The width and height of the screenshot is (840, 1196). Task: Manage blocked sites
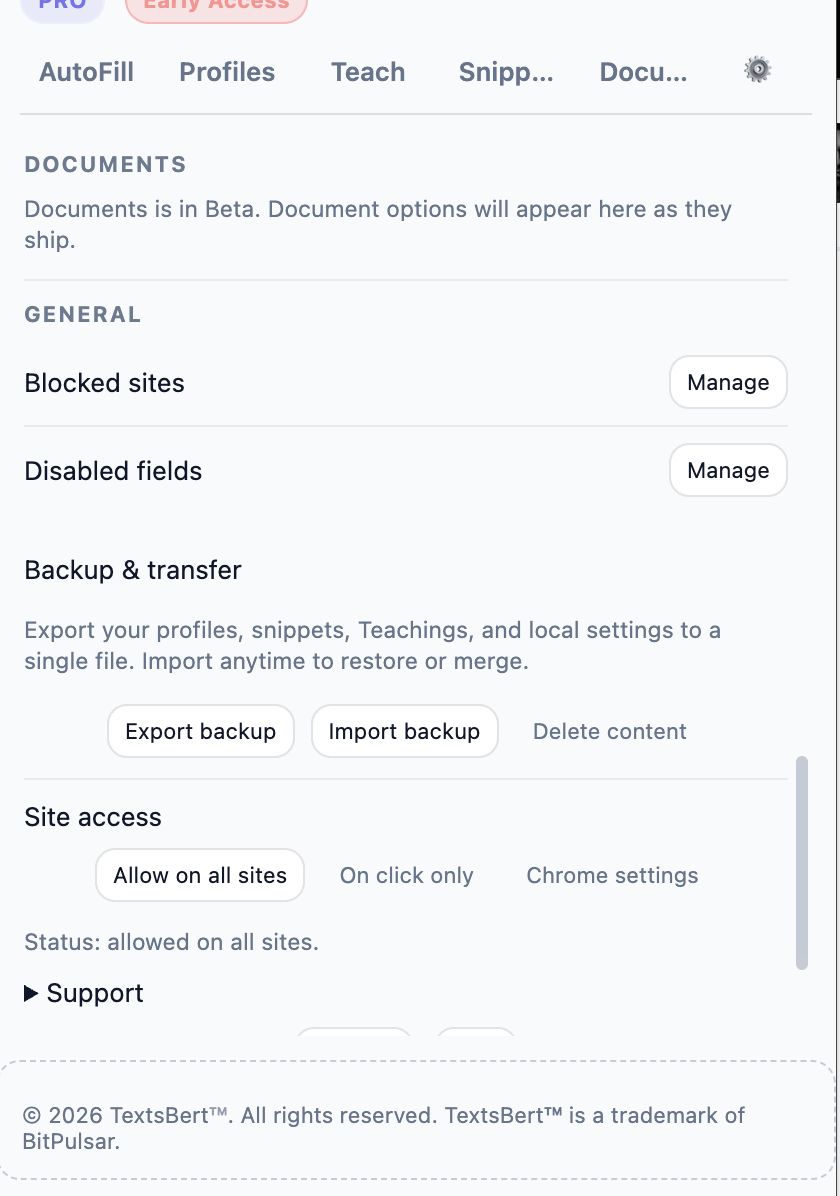point(728,382)
